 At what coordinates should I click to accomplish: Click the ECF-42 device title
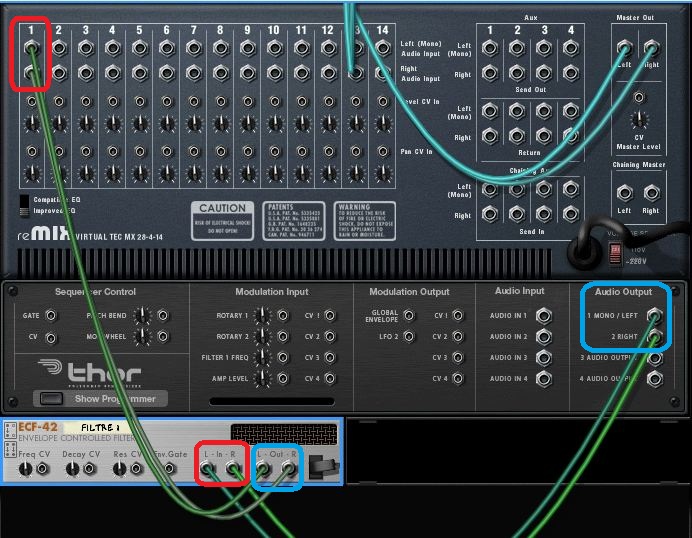[x=38, y=427]
